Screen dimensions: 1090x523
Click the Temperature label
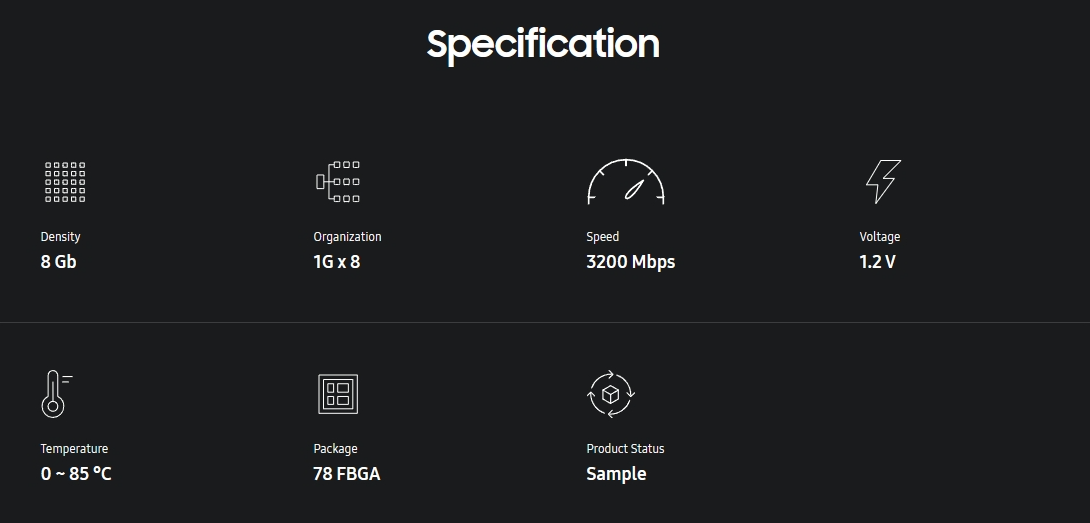[74, 449]
